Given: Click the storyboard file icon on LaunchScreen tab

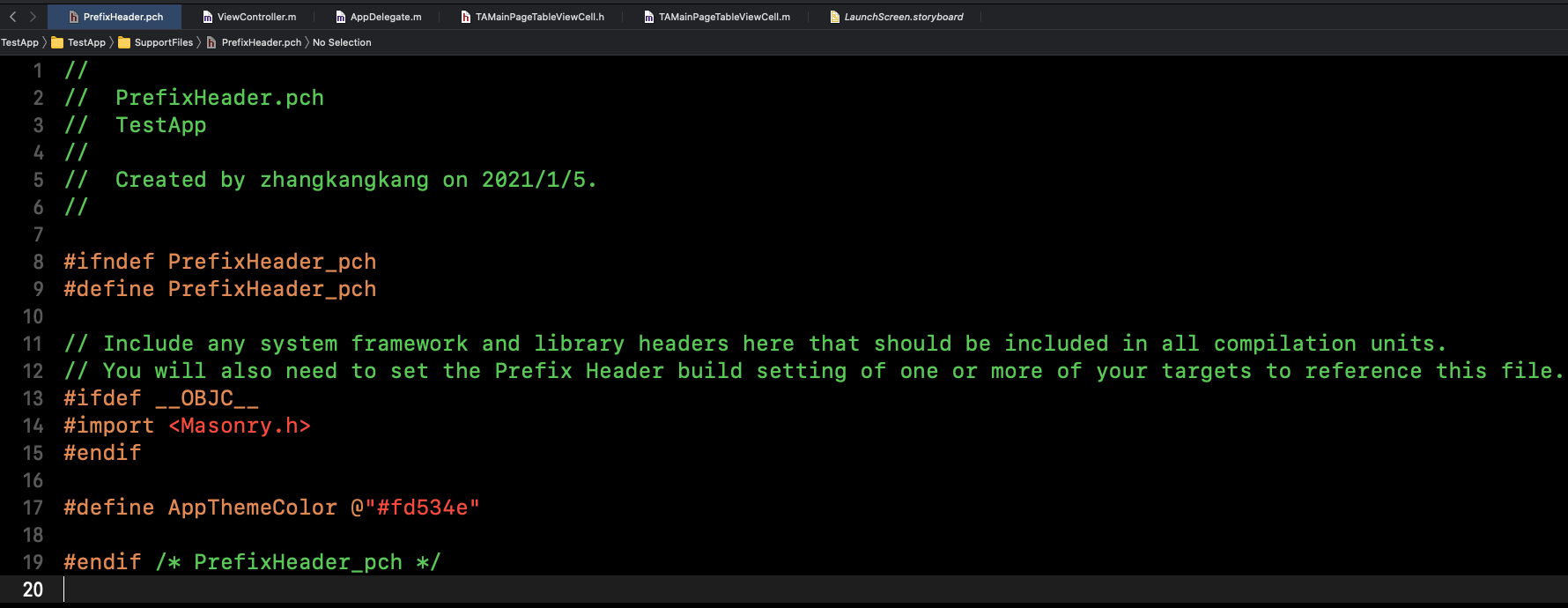Looking at the screenshot, I should [x=834, y=17].
